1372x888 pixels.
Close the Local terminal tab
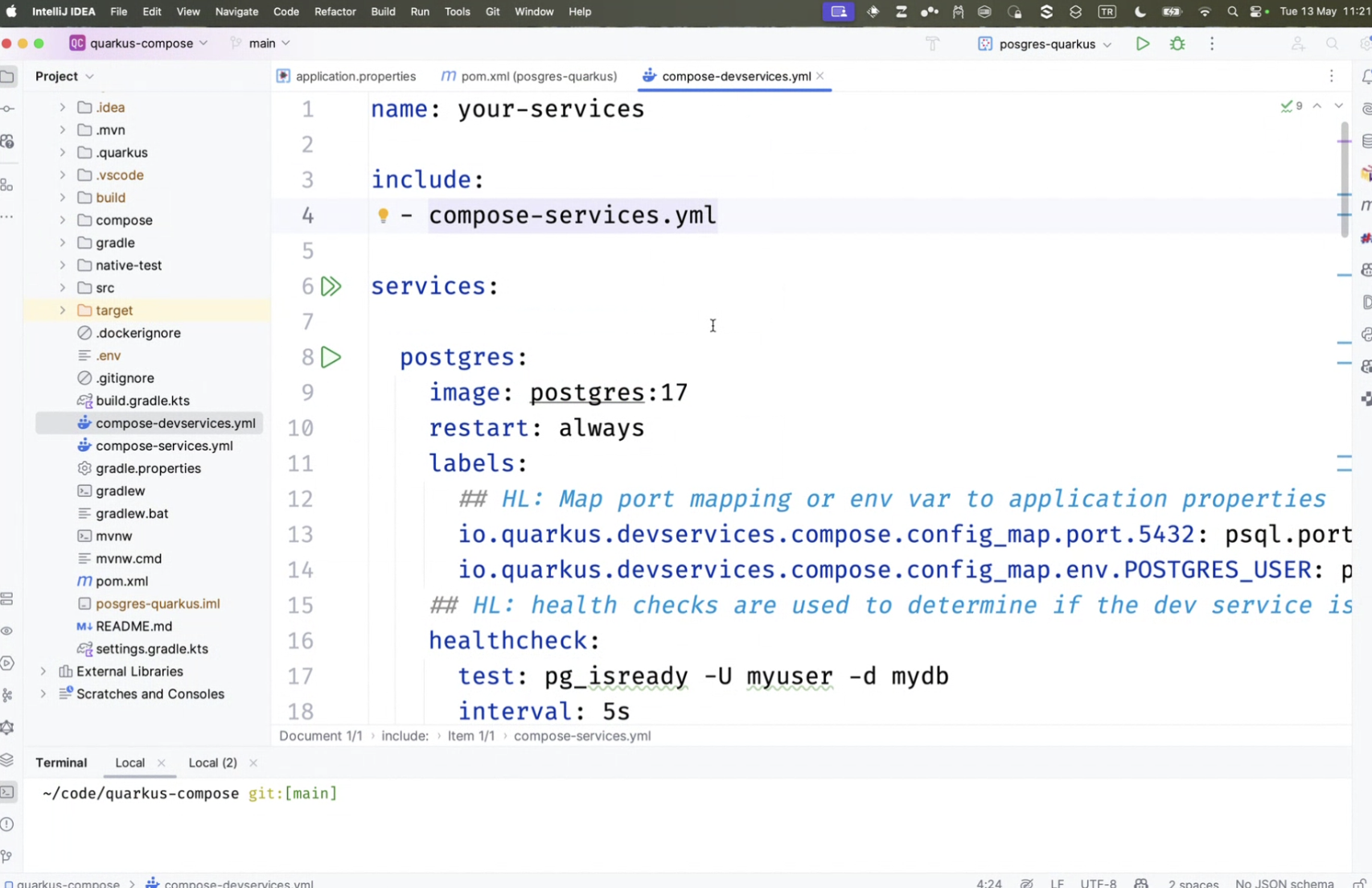click(x=161, y=763)
